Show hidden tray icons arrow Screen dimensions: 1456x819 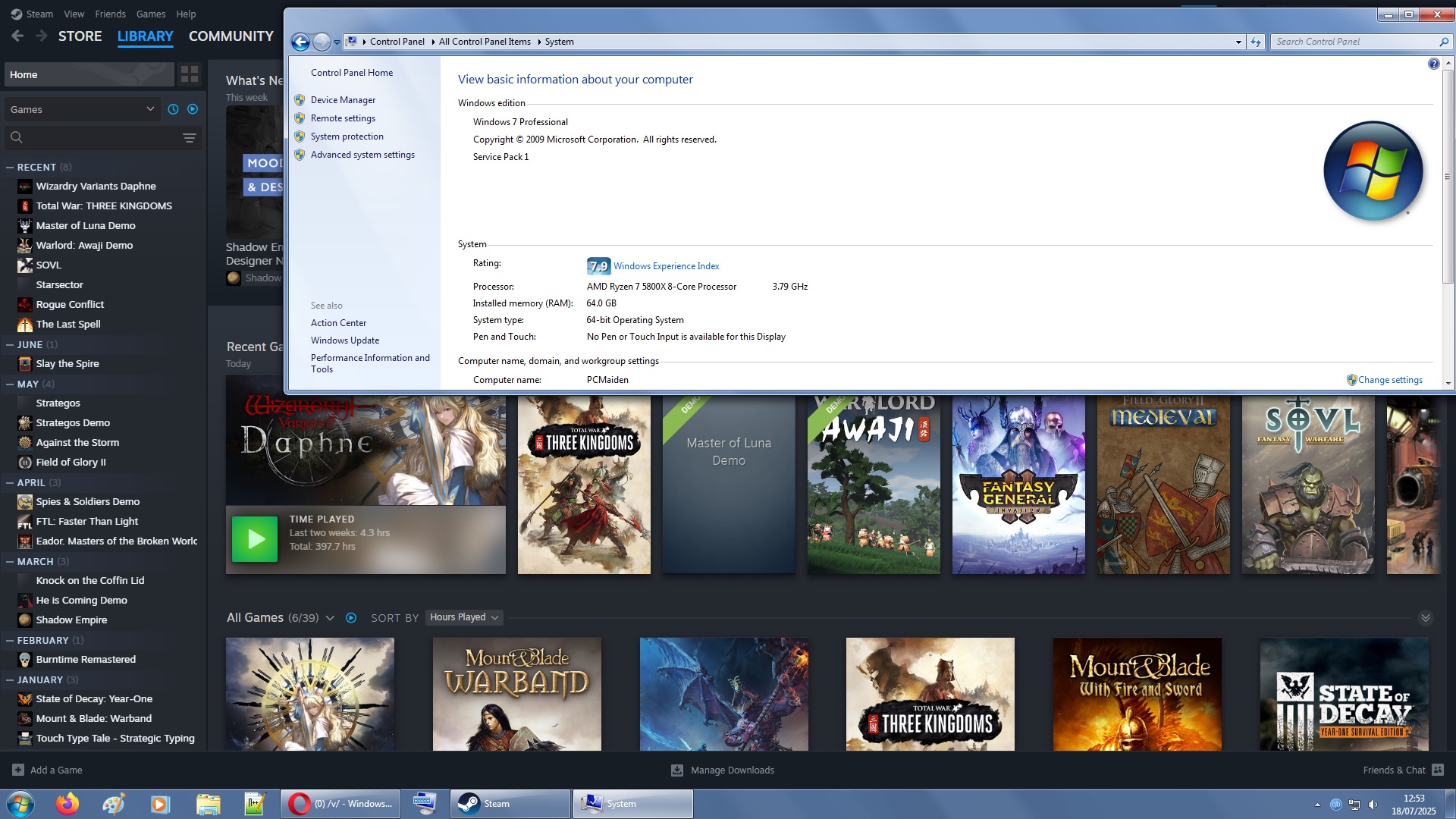pos(1317,805)
